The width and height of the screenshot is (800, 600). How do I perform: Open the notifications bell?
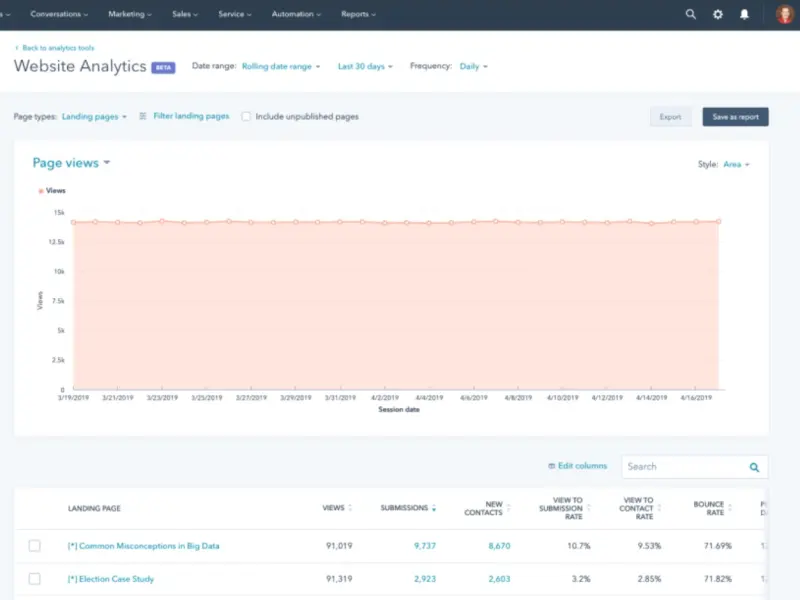(744, 15)
